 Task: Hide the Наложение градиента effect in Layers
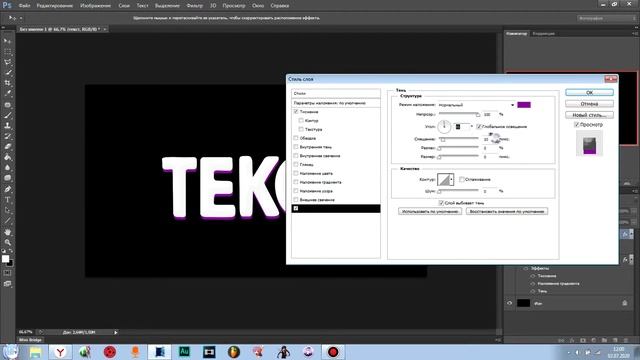pos(533,283)
